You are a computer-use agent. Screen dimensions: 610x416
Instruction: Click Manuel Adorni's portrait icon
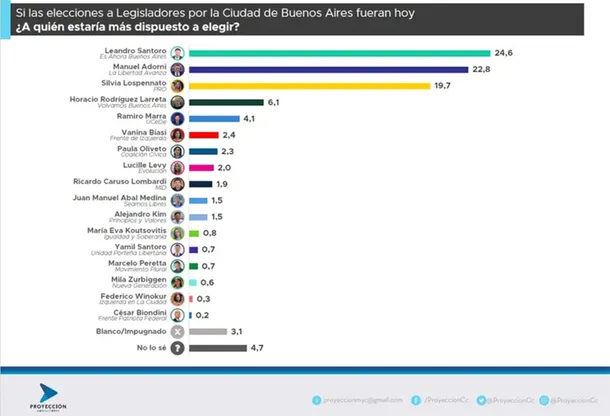(177, 70)
